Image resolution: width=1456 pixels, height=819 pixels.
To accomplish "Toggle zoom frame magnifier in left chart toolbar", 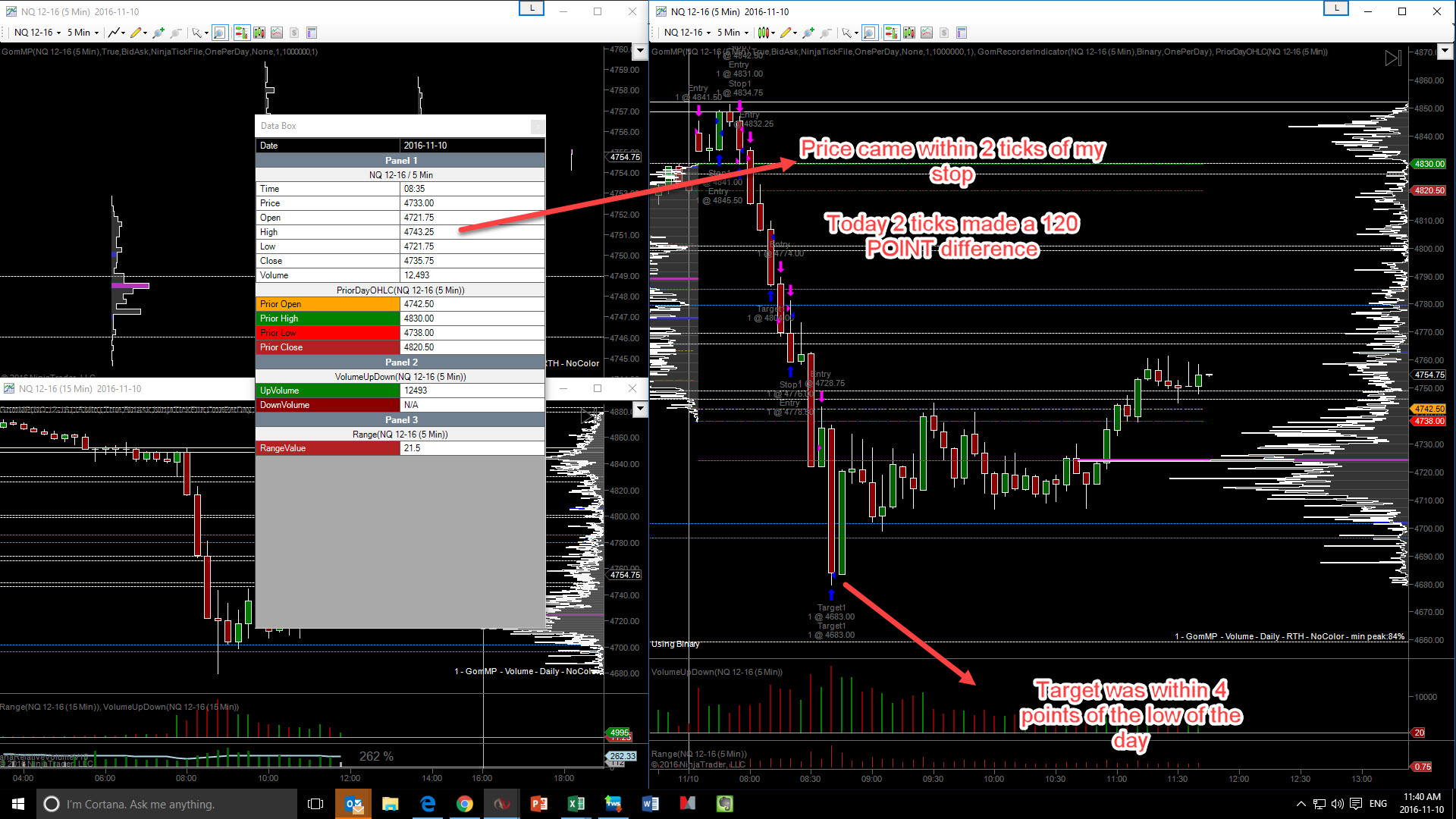I will click(x=220, y=33).
